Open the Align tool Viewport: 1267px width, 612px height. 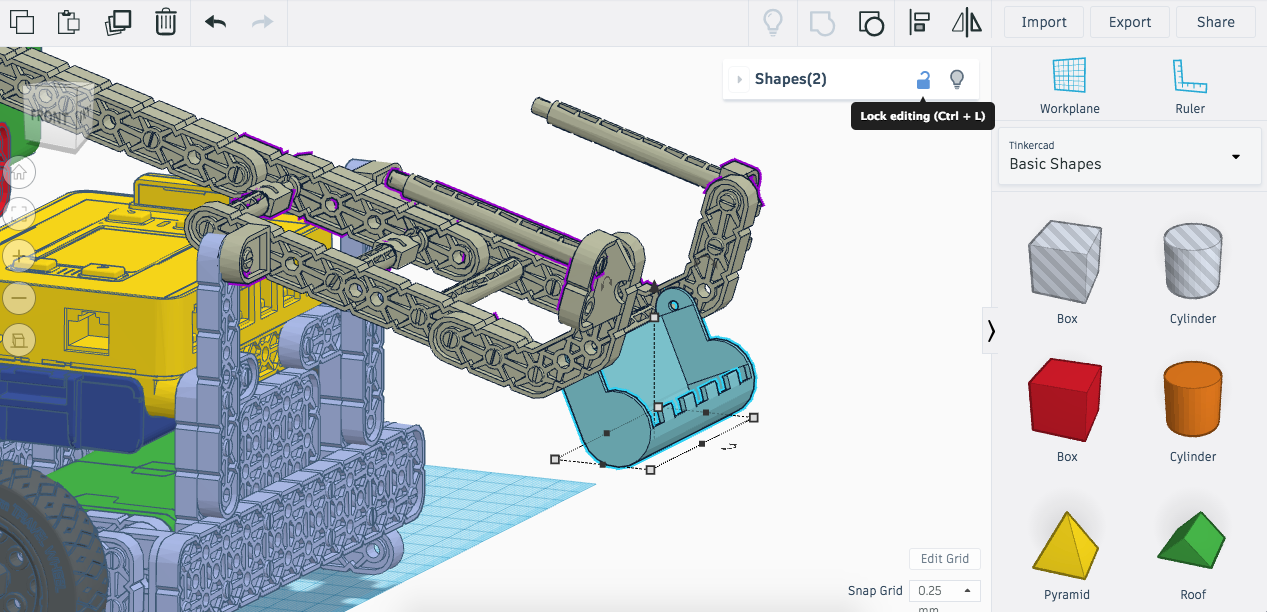click(x=919, y=22)
